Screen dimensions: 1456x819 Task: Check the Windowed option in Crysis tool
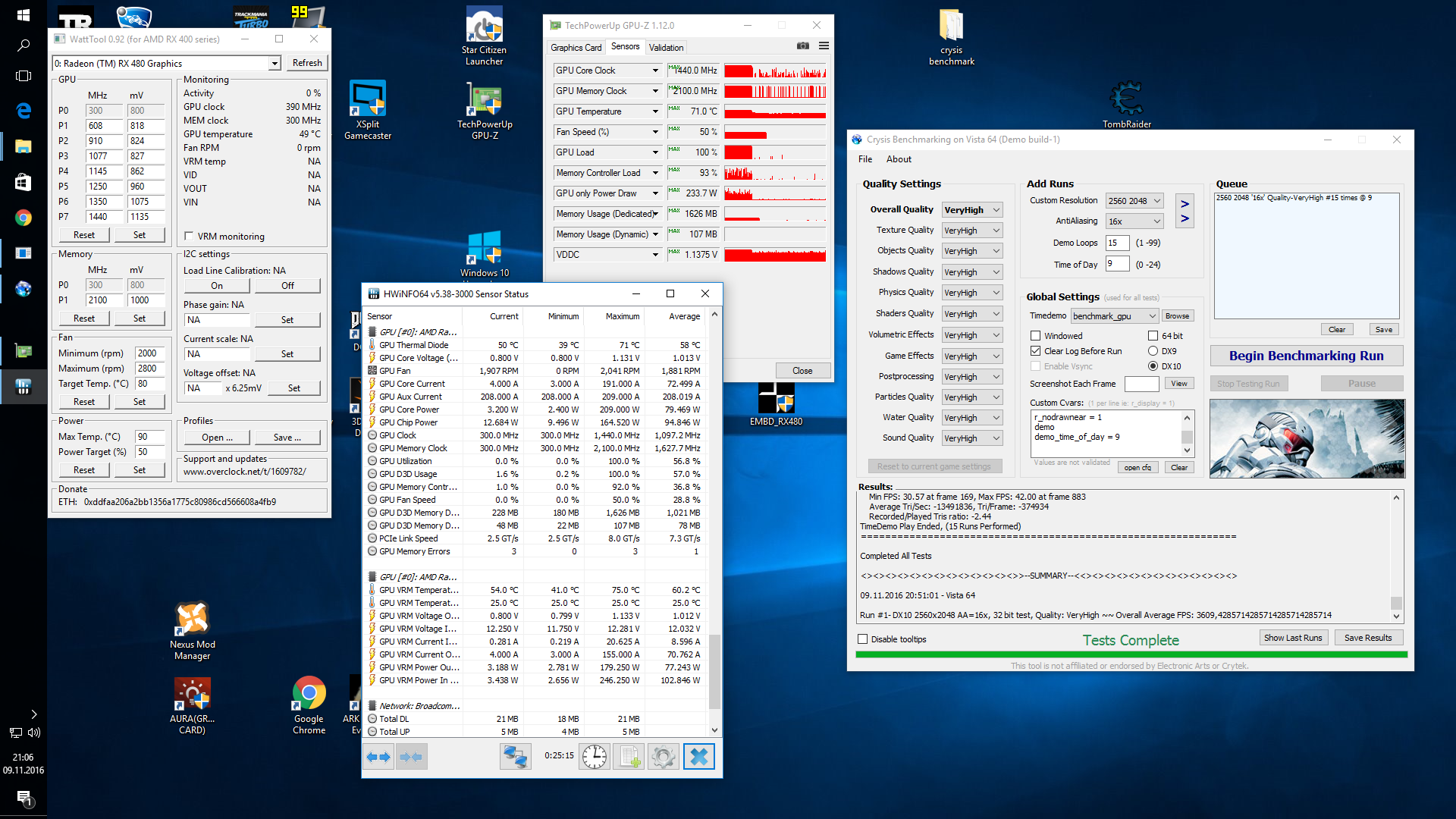point(1035,336)
